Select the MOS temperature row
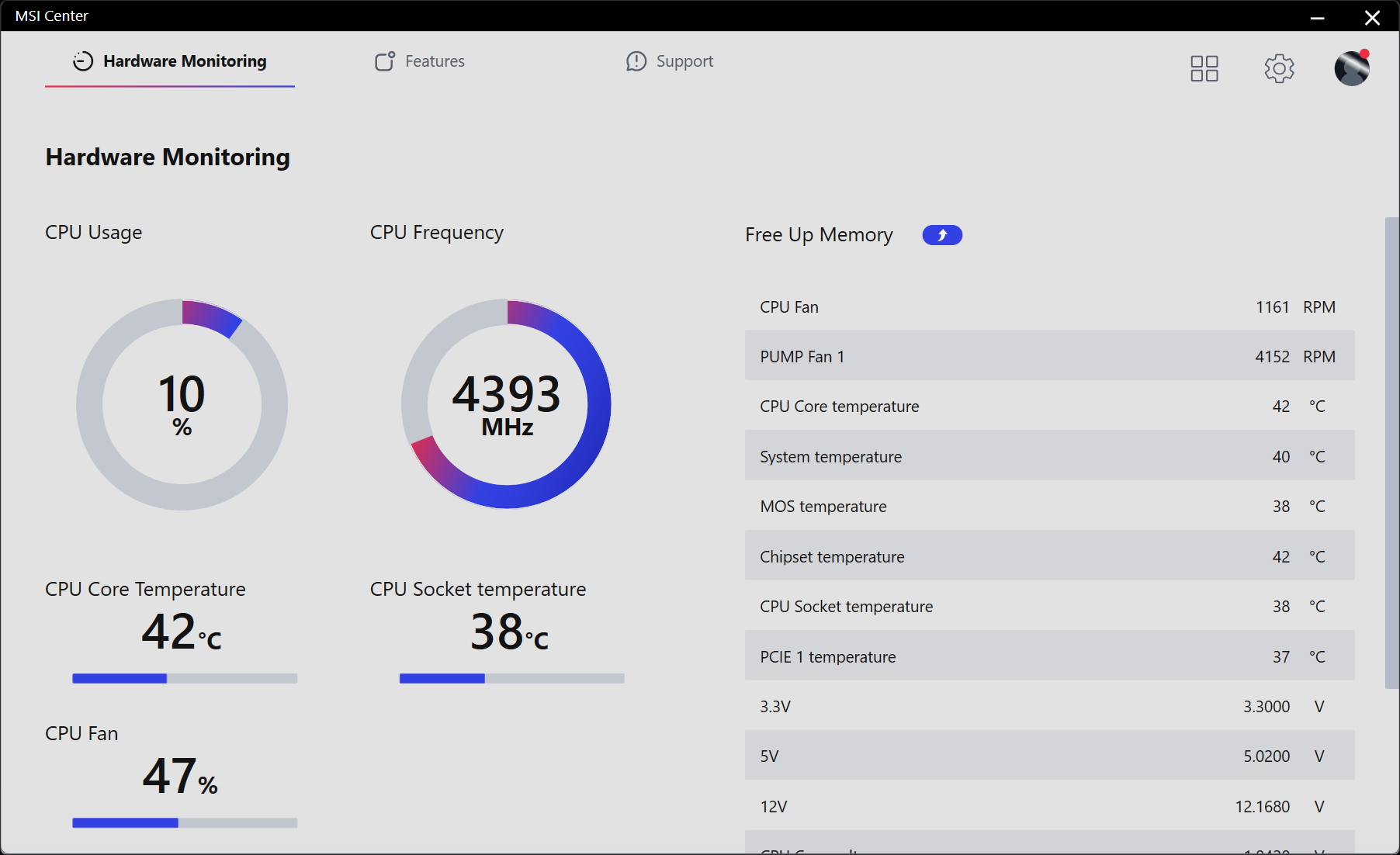 (1050, 507)
